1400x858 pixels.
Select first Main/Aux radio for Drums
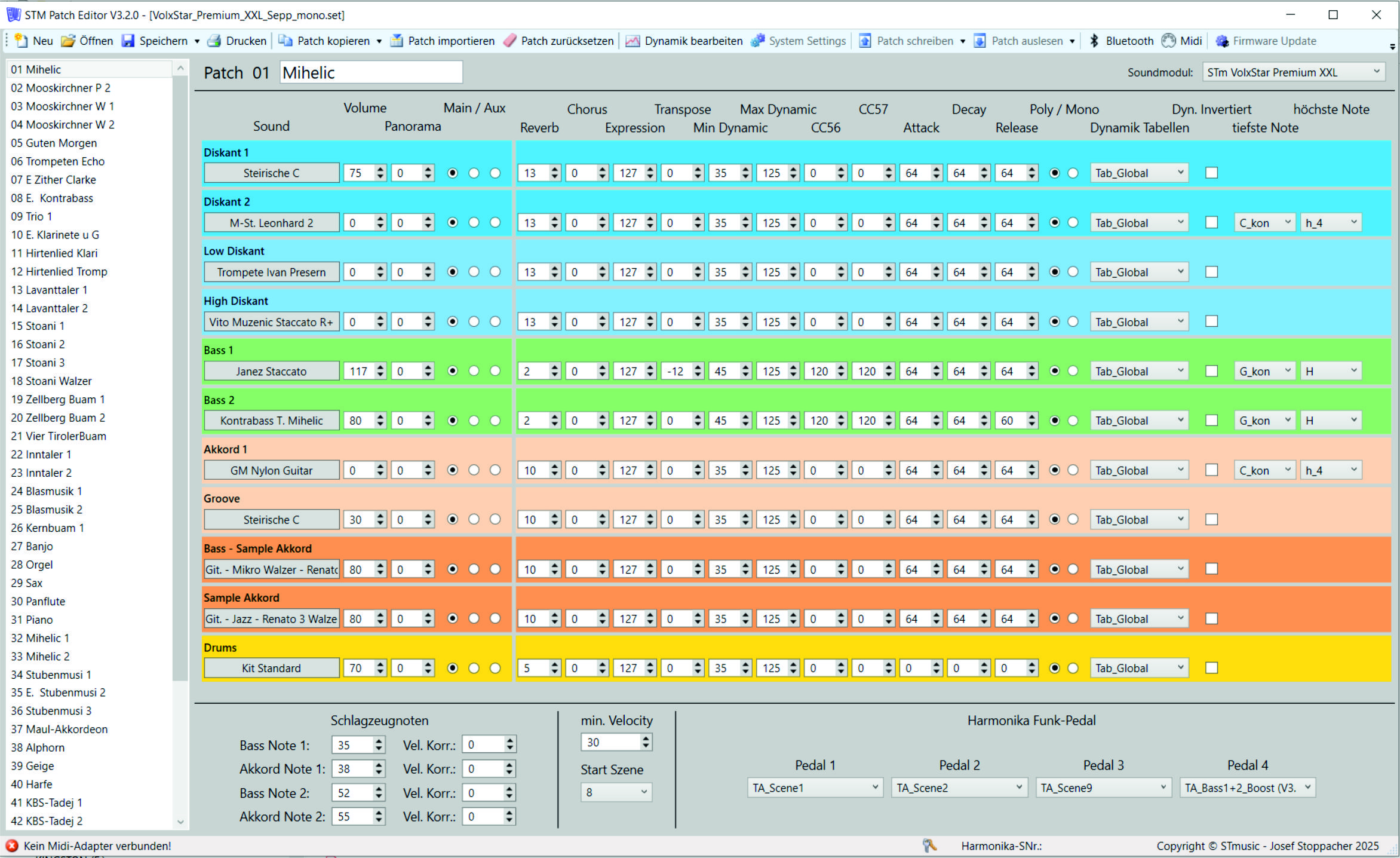[452, 668]
